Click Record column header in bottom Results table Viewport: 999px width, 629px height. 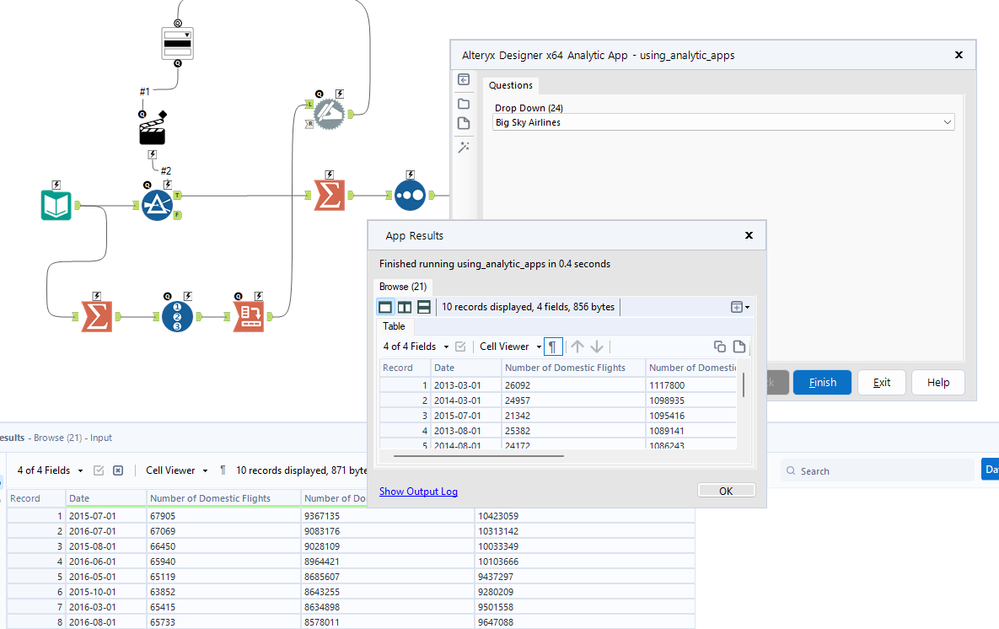pos(36,498)
